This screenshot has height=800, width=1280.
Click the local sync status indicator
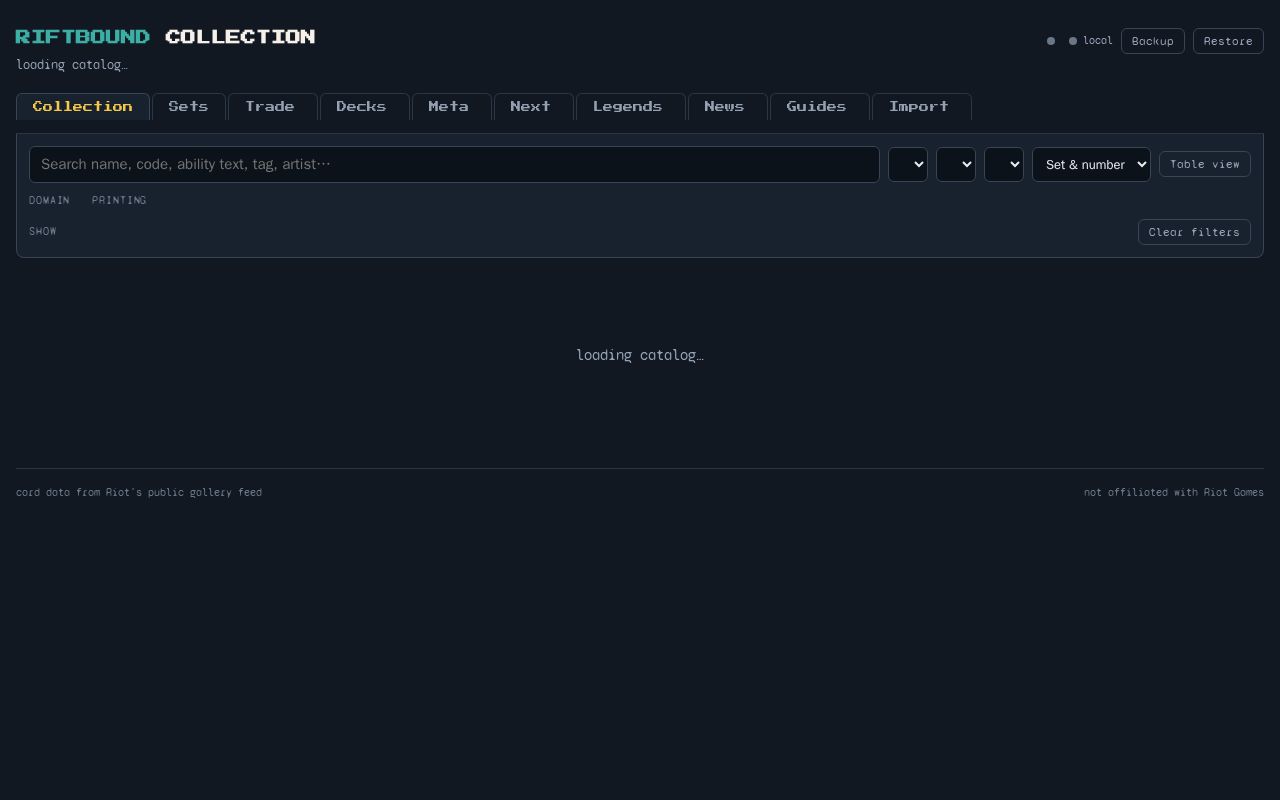(1090, 41)
